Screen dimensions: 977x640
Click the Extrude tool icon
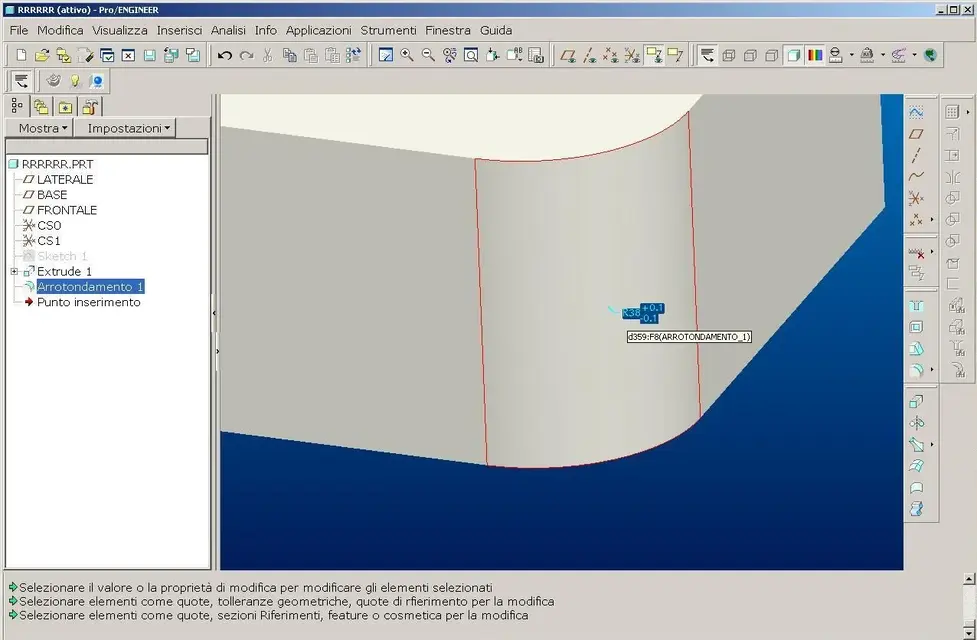click(x=916, y=402)
